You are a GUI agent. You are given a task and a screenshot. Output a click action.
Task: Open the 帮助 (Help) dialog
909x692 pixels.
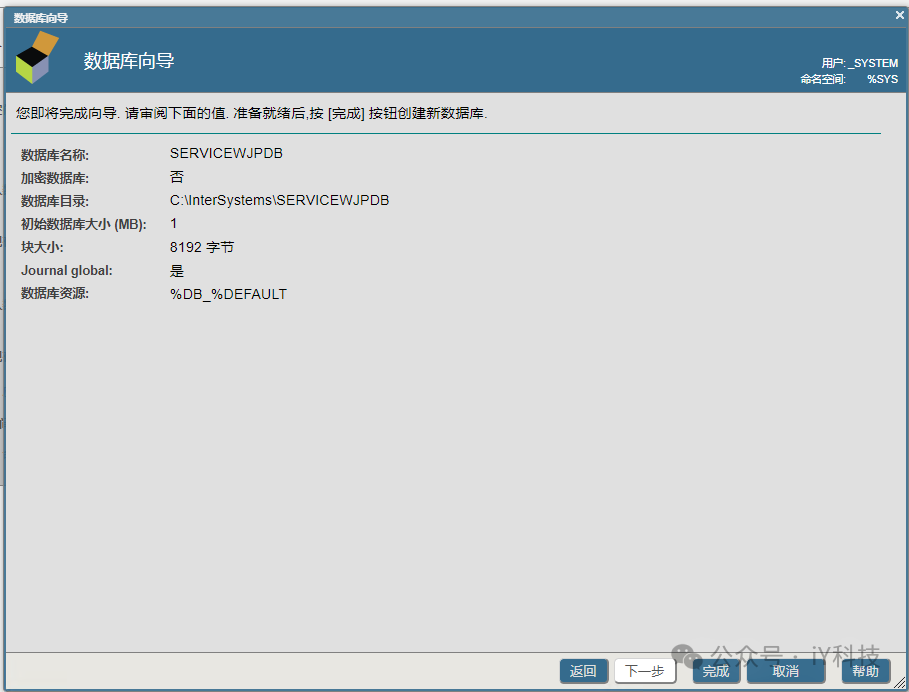click(866, 671)
